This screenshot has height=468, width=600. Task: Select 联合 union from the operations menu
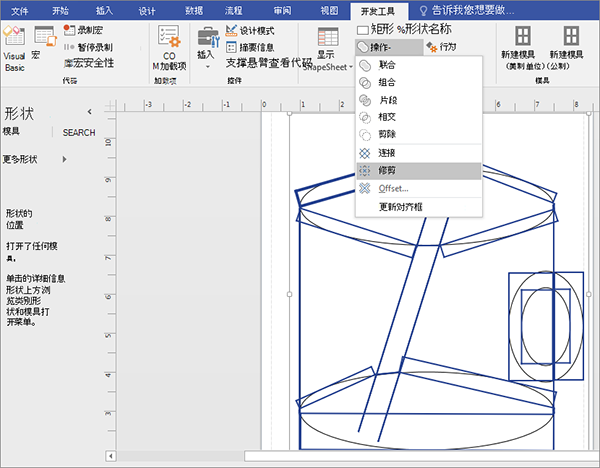coord(386,65)
